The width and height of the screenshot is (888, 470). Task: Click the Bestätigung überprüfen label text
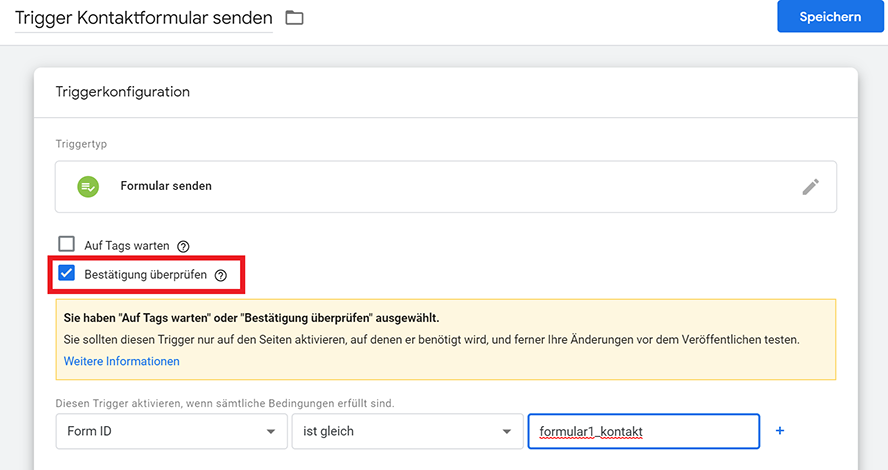pyautogui.click(x=147, y=275)
